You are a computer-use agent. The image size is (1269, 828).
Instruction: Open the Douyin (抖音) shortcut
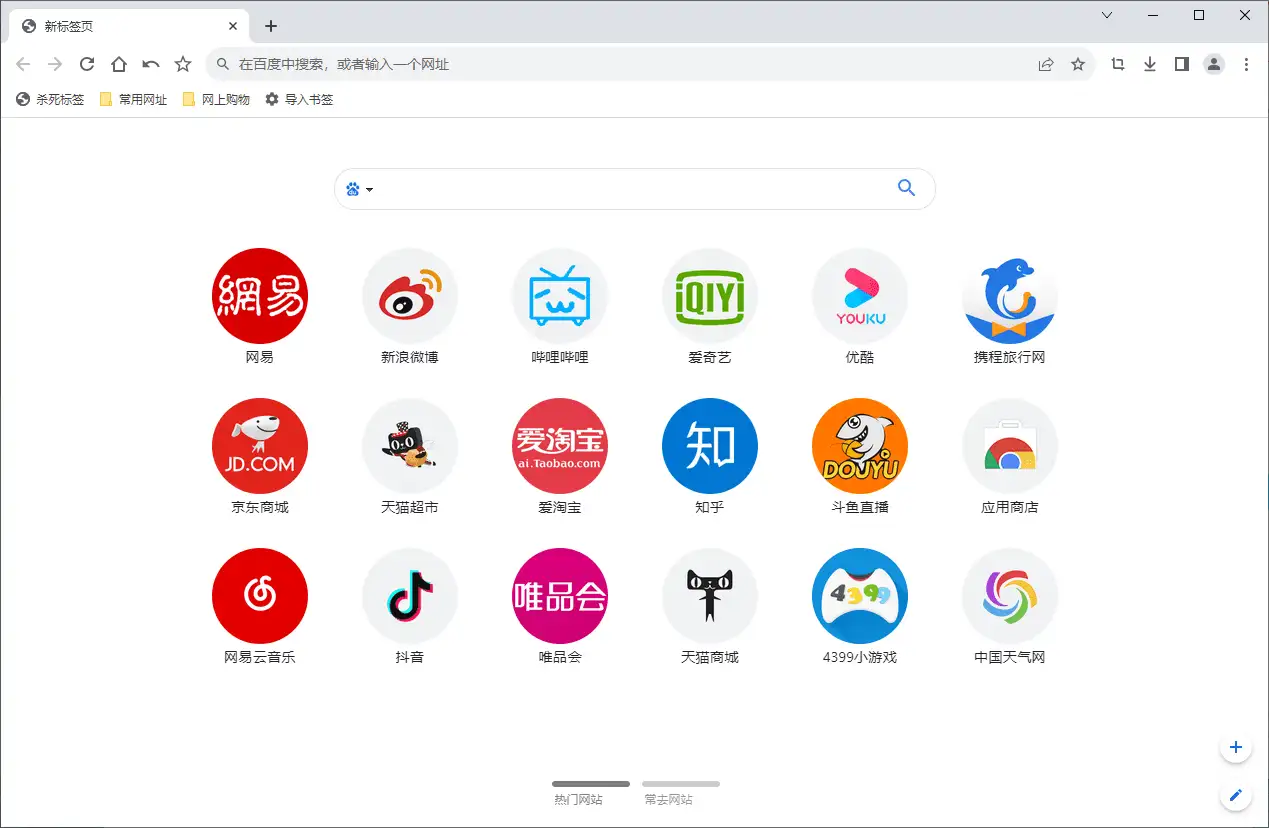410,596
